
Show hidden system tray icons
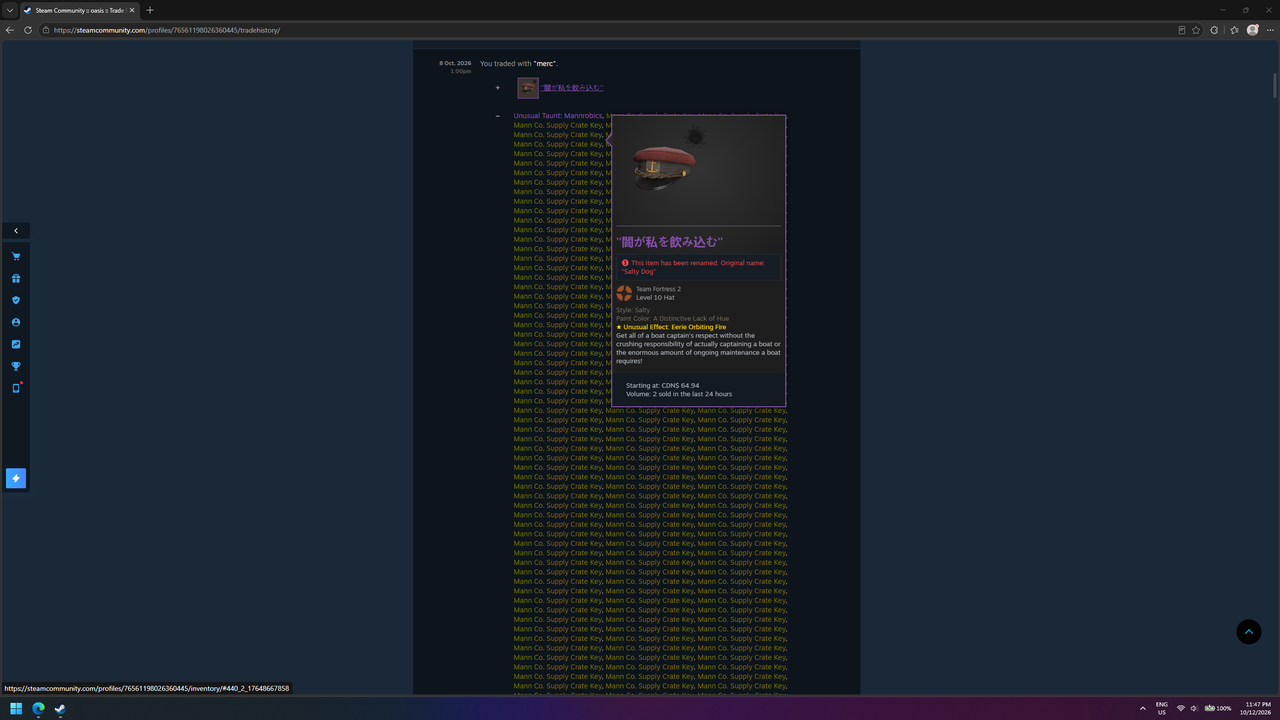coord(1143,708)
